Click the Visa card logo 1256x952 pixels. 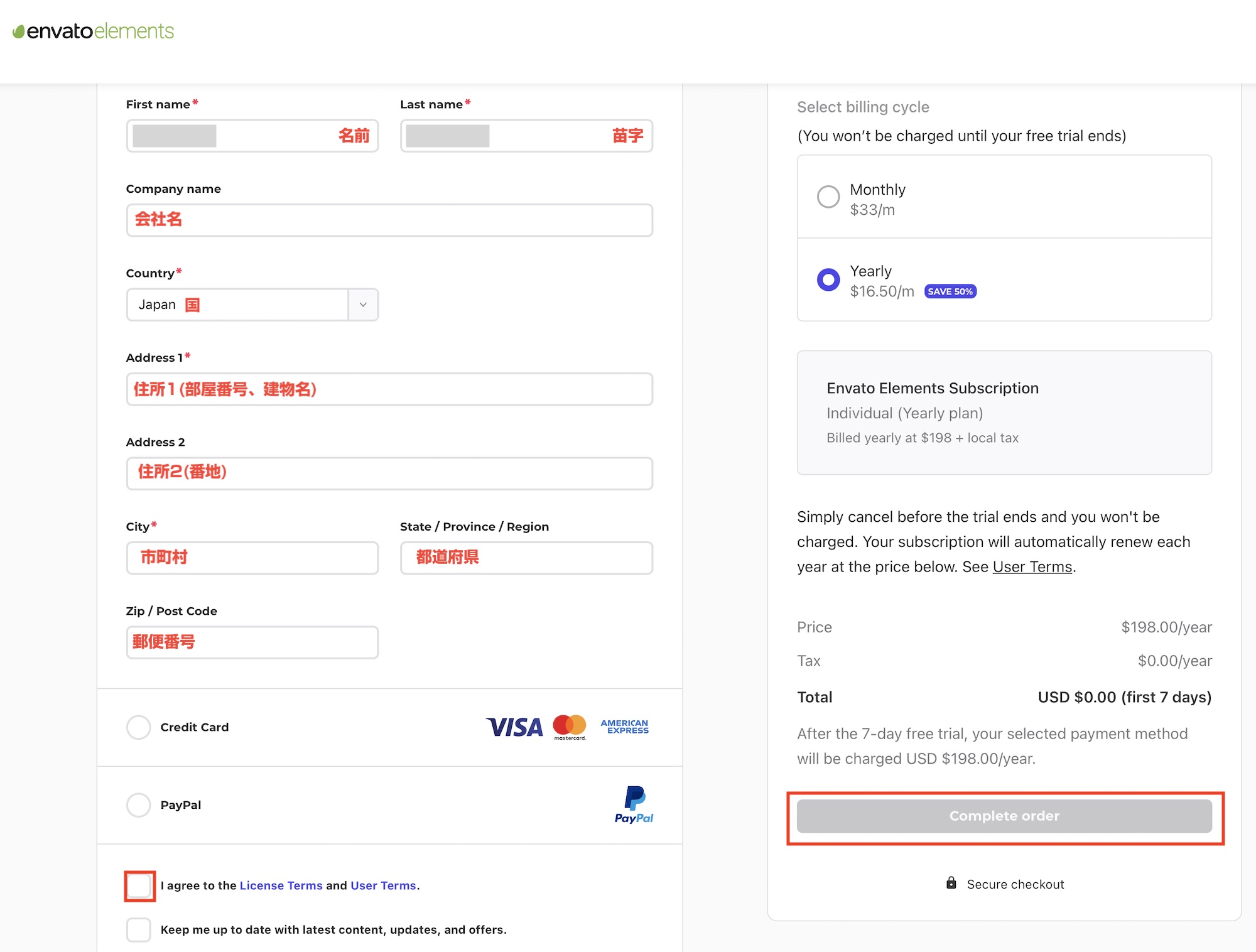pos(514,727)
